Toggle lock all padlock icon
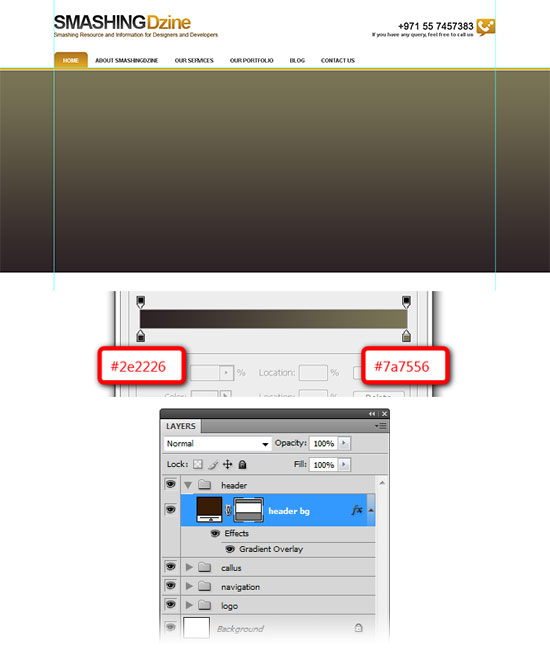This screenshot has height=650, width=550. point(242,464)
